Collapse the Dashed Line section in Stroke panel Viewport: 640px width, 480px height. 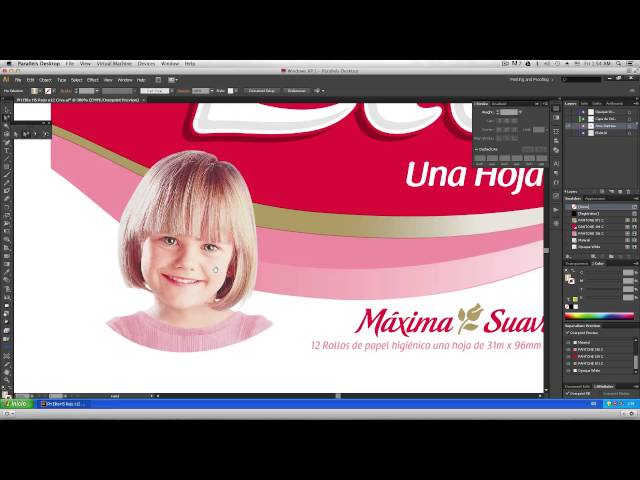click(476, 149)
